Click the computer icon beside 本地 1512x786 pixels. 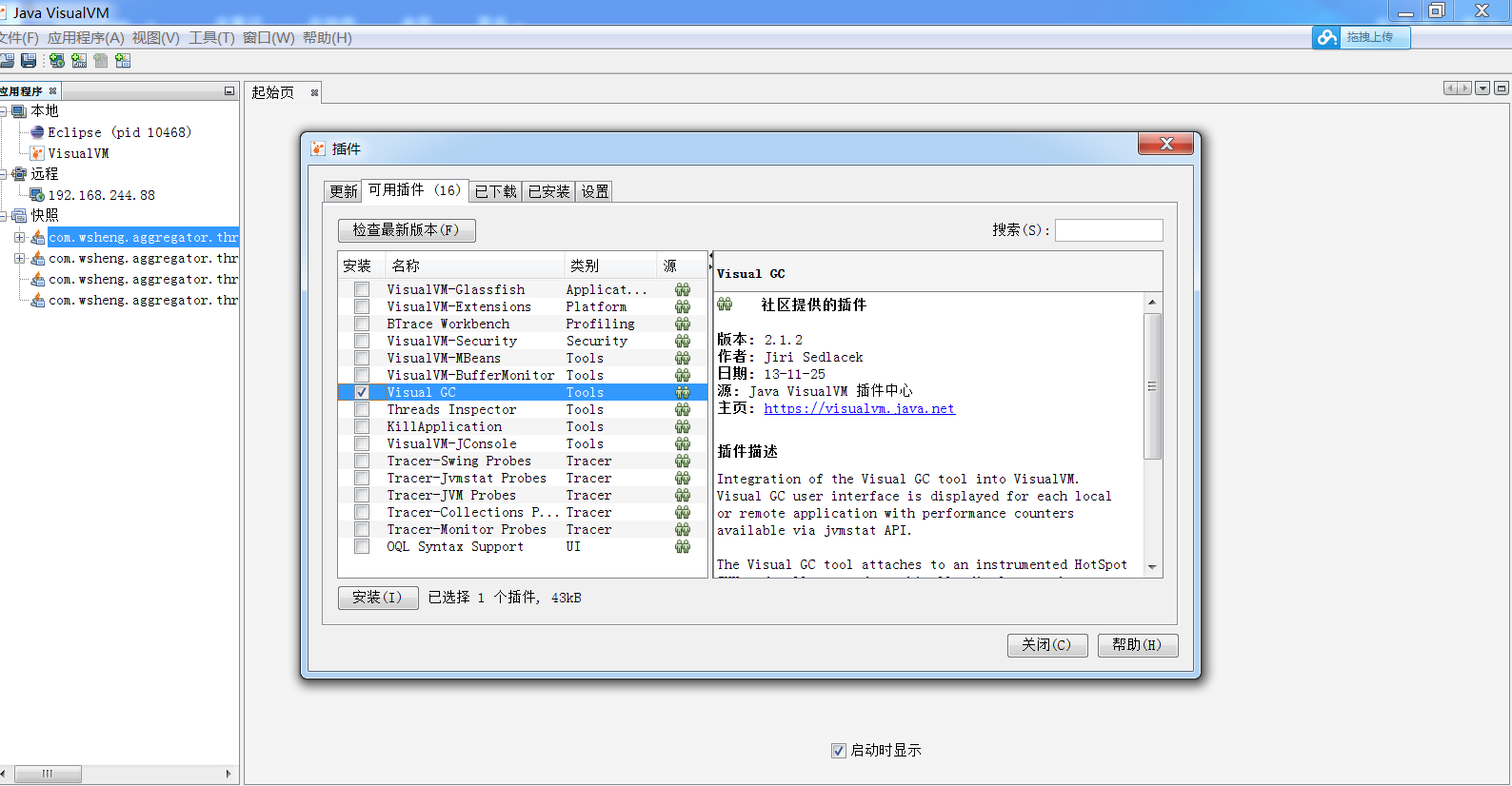(x=19, y=111)
